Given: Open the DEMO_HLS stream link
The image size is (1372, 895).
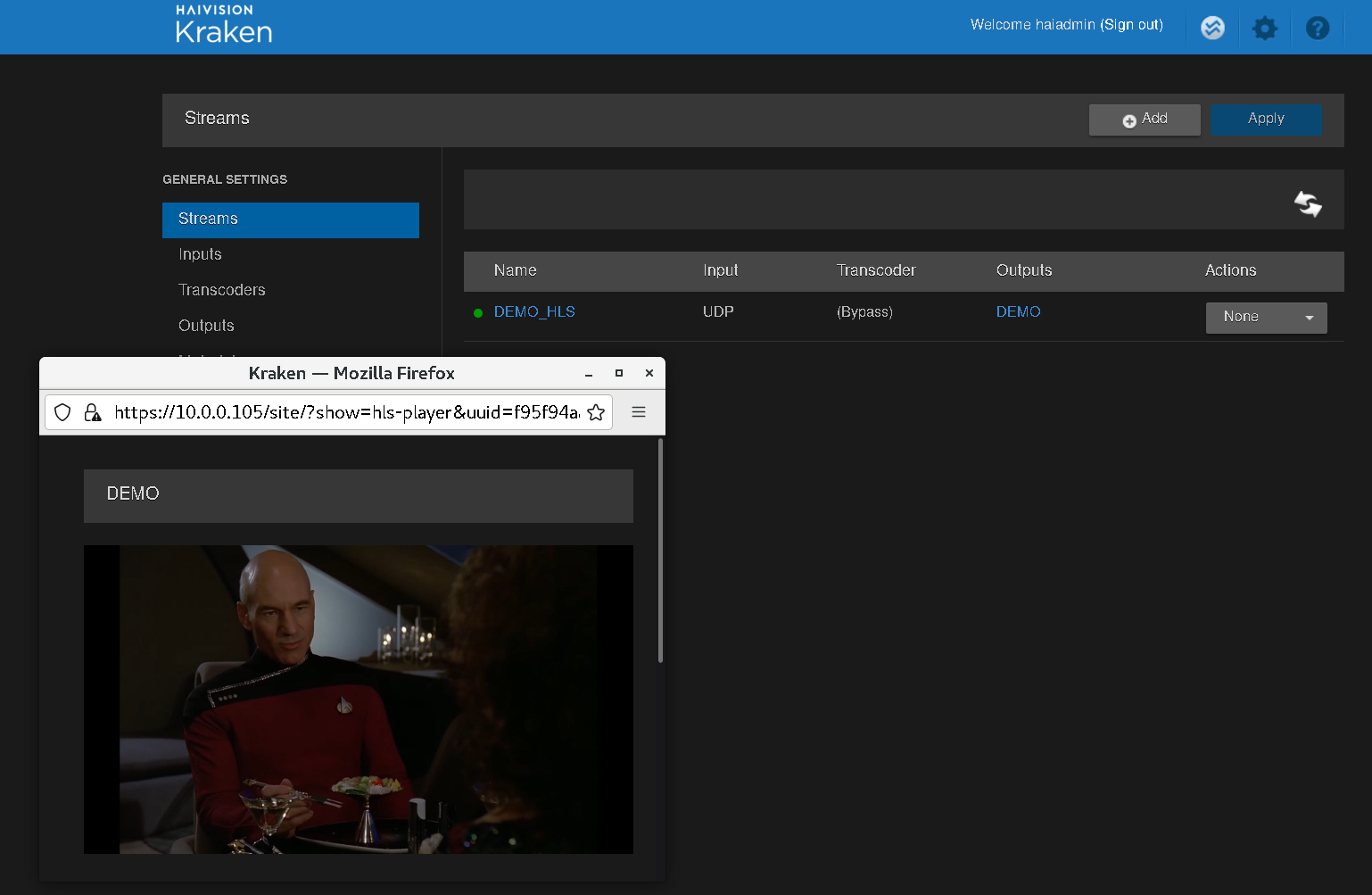Looking at the screenshot, I should pyautogui.click(x=534, y=312).
